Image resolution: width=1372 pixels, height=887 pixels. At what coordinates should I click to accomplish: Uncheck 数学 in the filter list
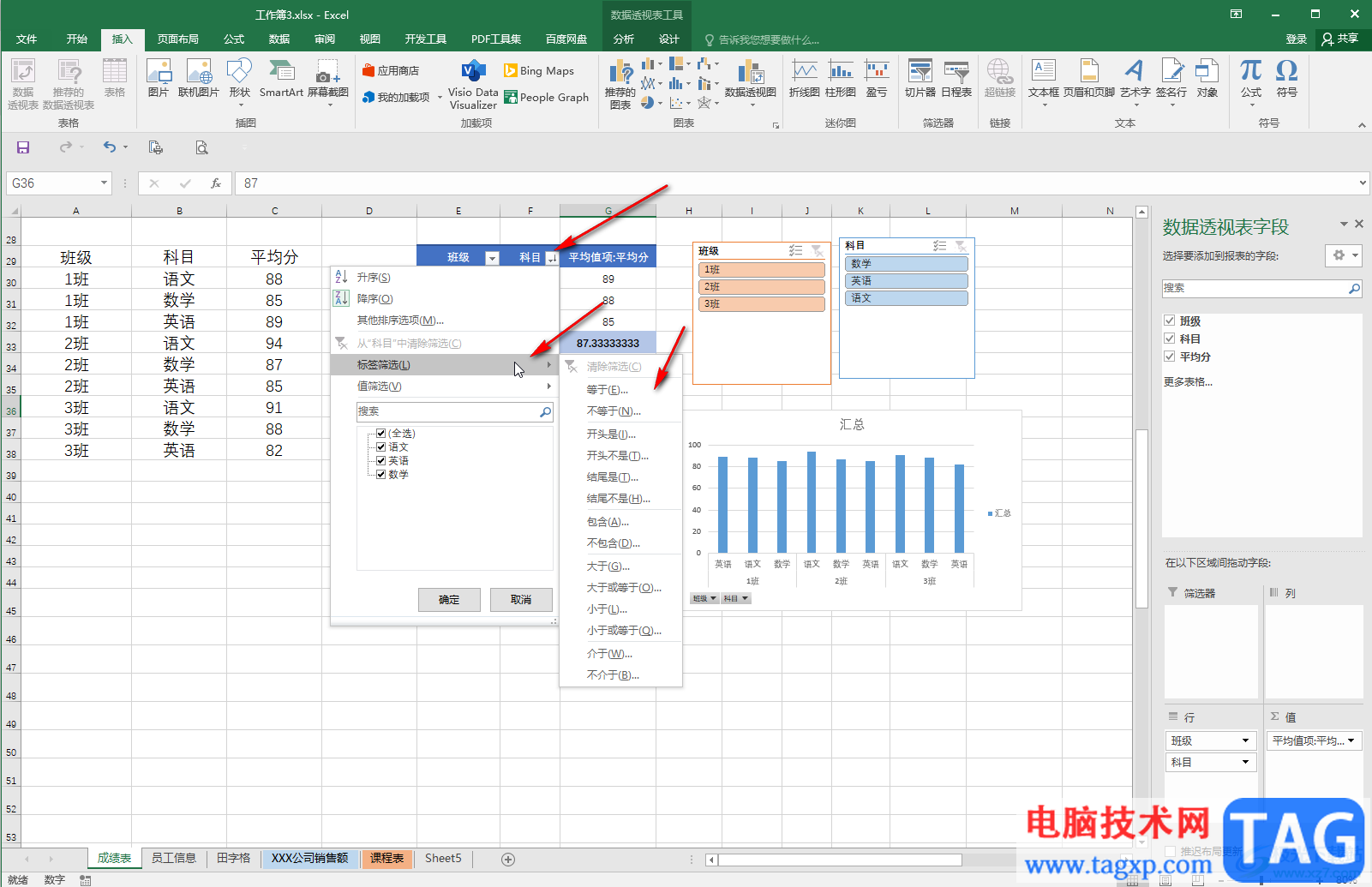381,475
